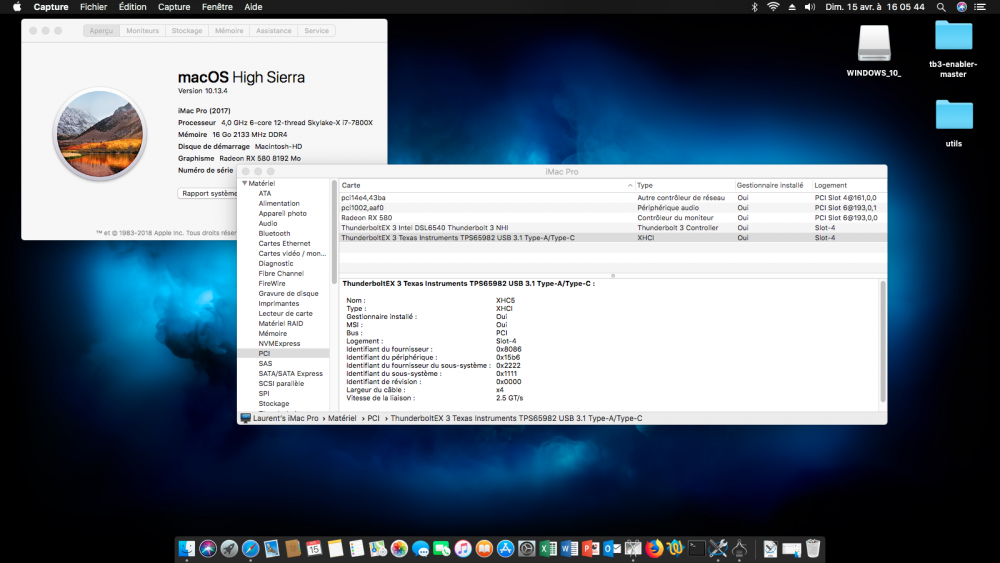Open Édition menu
The image size is (1000, 563).
point(133,7)
